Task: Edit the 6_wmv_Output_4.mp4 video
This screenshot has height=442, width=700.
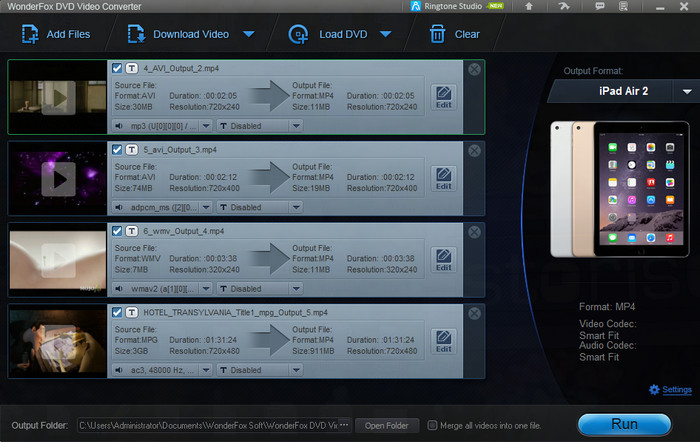Action: 443,260
